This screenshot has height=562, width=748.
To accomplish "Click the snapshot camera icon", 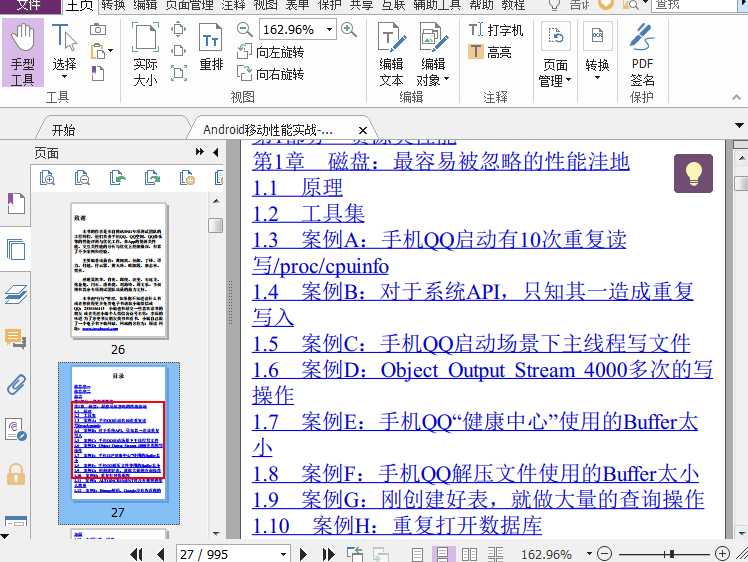I will tap(98, 30).
